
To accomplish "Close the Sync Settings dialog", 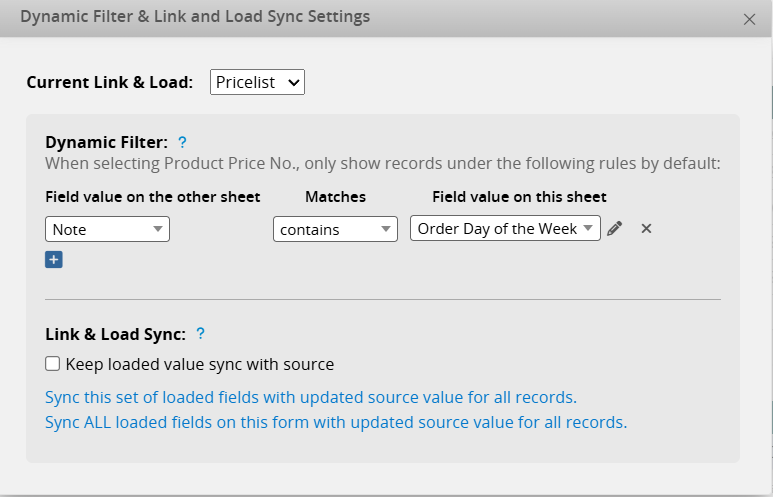I will click(x=749, y=19).
